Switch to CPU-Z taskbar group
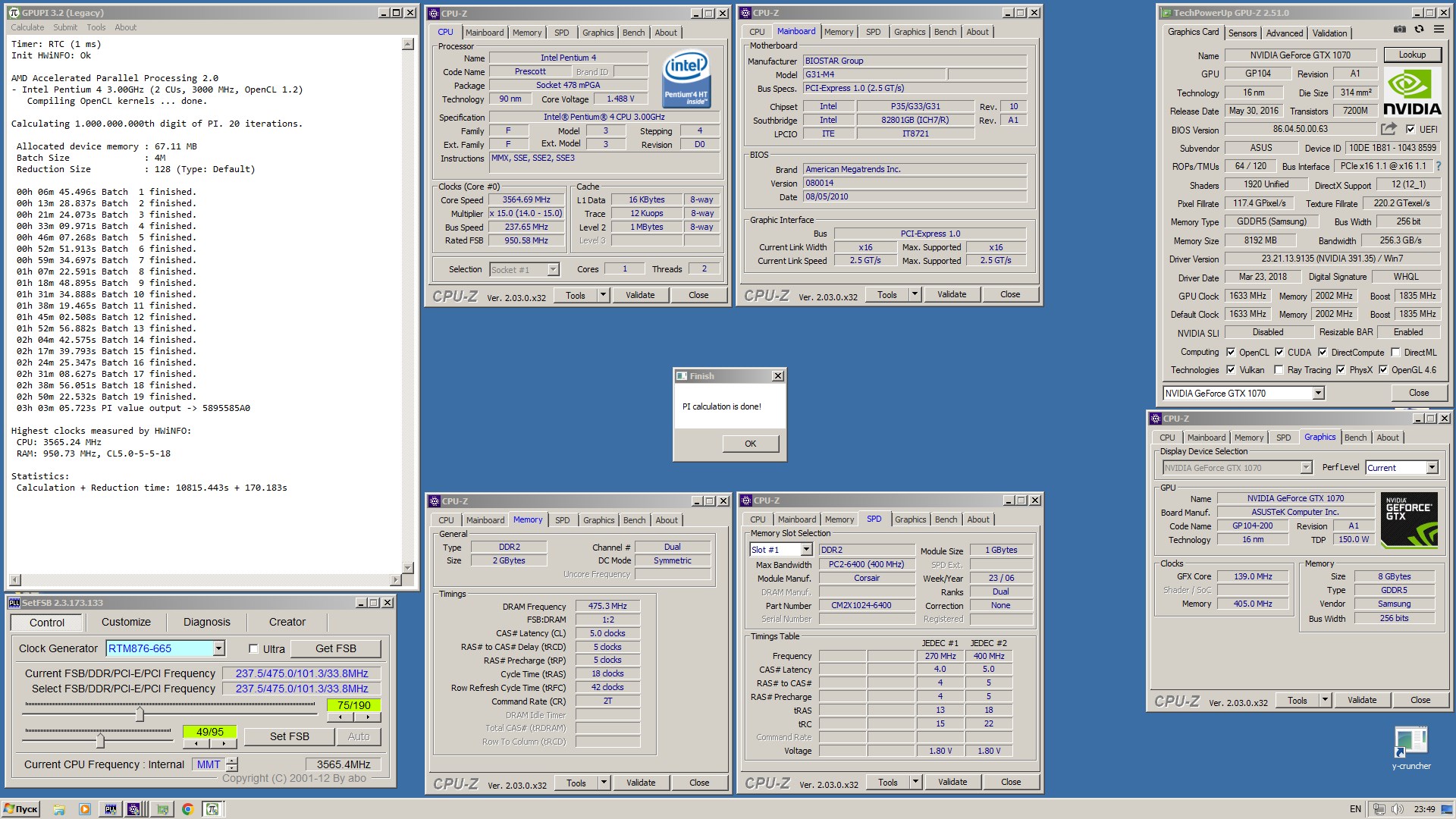The width and height of the screenshot is (1456, 819). tap(134, 809)
